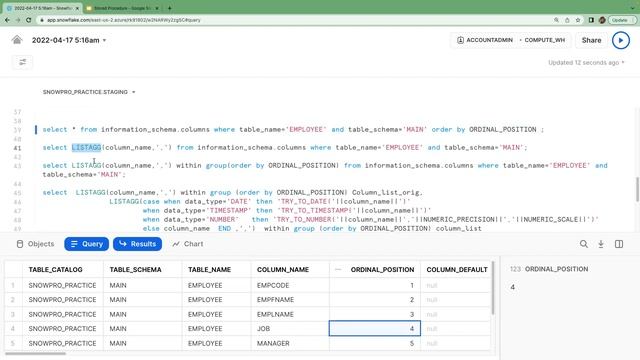The image size is (640, 360).
Task: Close the Stored Procedure browser tab
Action: [158, 8]
